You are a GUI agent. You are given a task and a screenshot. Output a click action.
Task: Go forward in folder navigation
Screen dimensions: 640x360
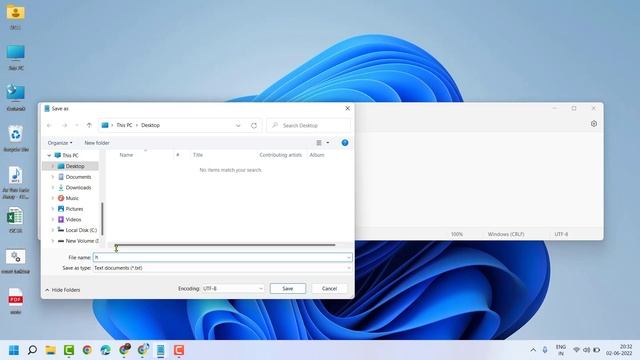click(x=64, y=125)
